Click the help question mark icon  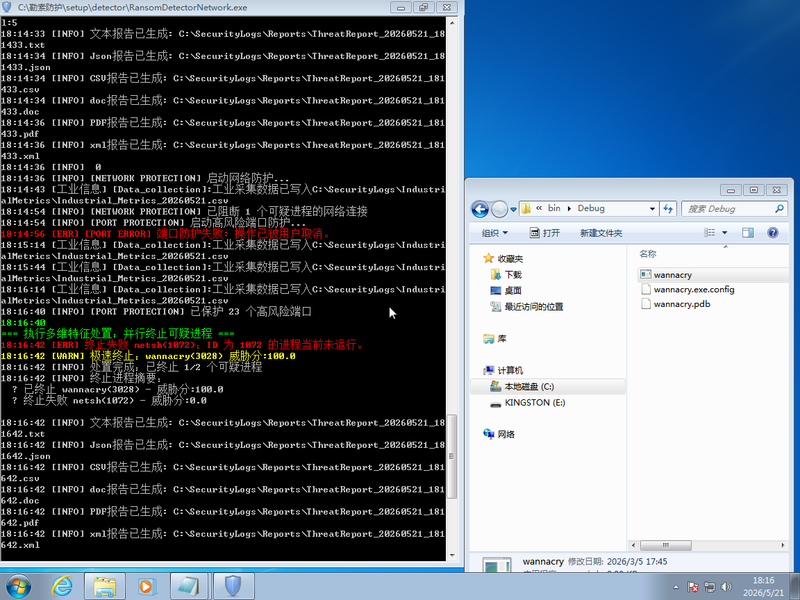[x=773, y=233]
